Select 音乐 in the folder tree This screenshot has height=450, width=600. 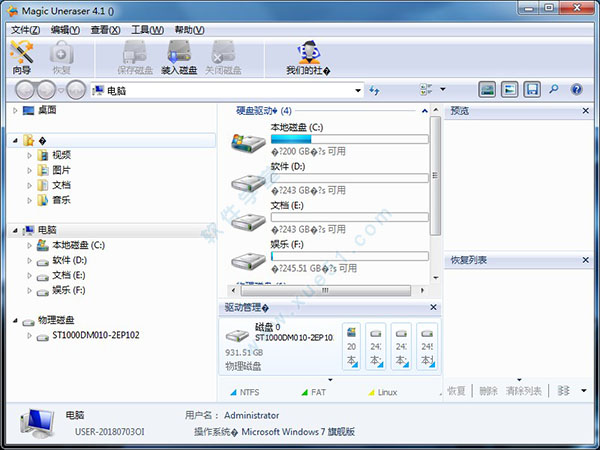pyautogui.click(x=61, y=200)
